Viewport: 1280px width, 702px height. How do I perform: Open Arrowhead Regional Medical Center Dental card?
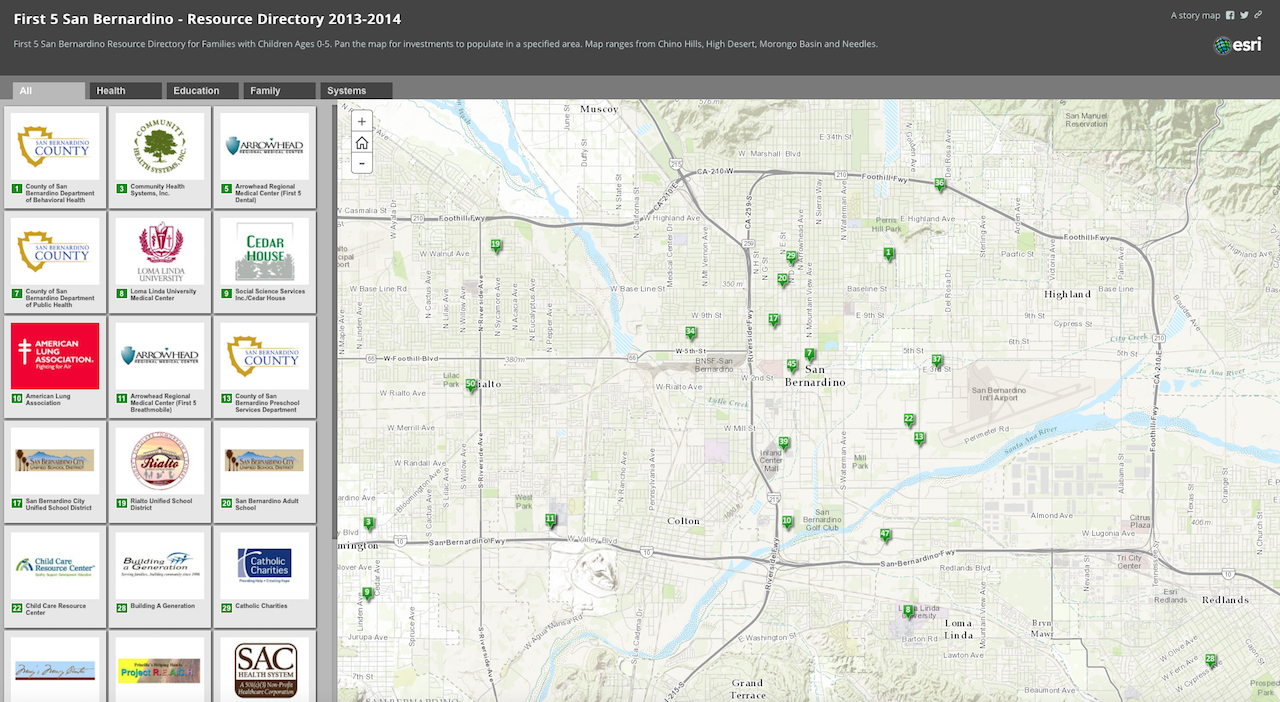265,157
